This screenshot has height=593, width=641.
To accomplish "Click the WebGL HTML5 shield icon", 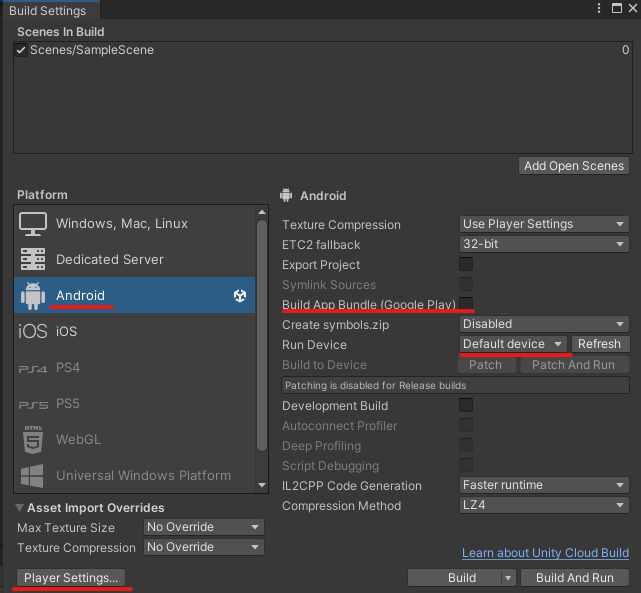I will click(x=33, y=440).
